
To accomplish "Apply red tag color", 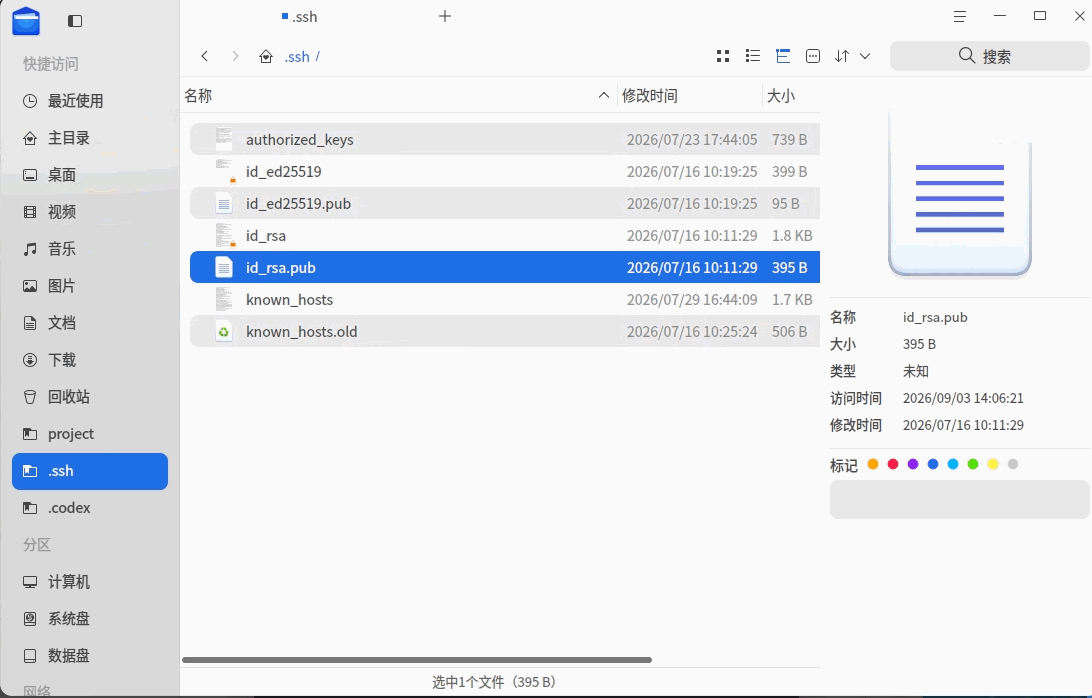I will [x=893, y=464].
